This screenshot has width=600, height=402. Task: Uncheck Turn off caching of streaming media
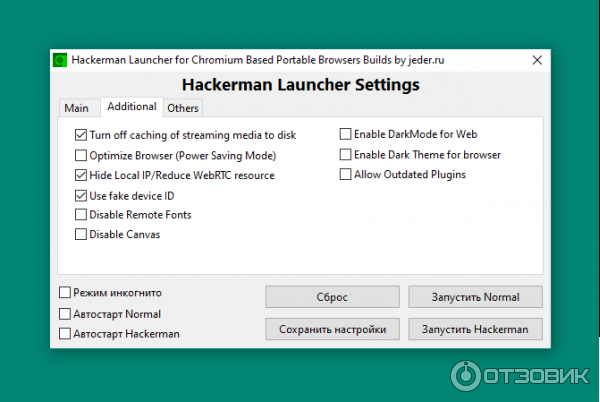tap(81, 135)
